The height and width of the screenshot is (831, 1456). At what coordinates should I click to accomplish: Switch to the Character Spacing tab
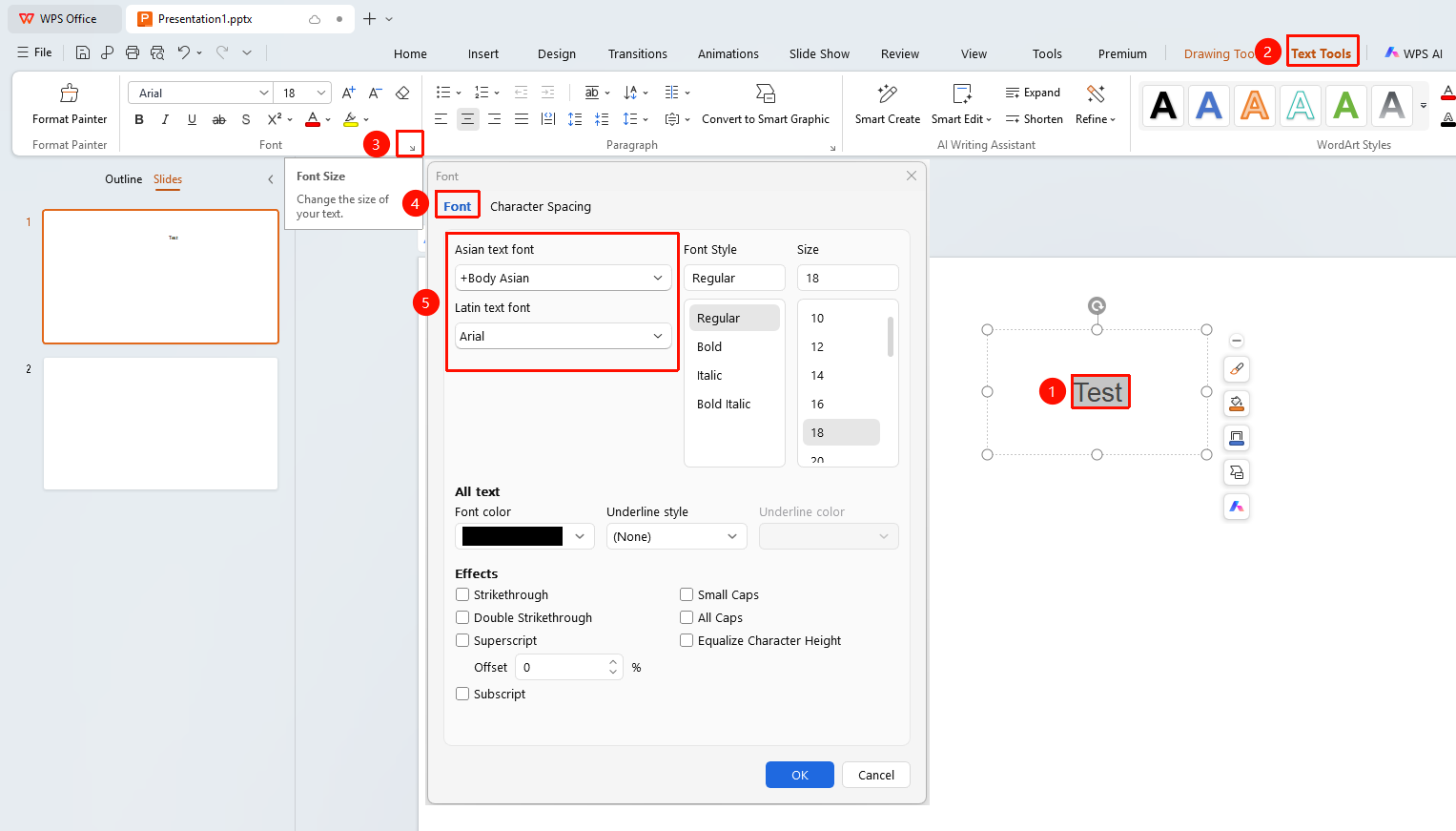(x=541, y=206)
